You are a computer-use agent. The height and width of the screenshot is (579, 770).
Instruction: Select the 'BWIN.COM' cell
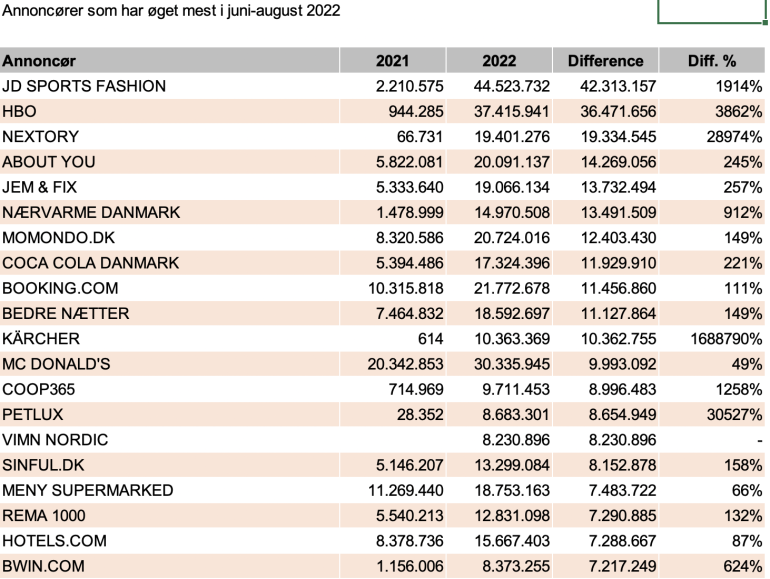pos(169,566)
